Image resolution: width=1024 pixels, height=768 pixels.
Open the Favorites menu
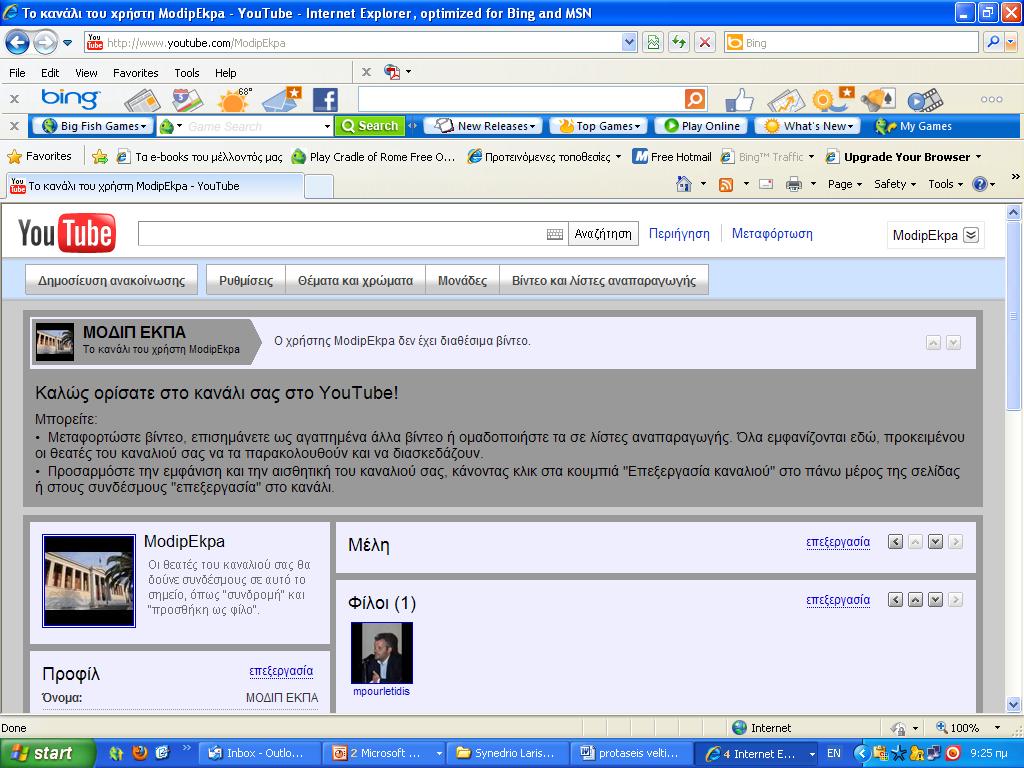[136, 73]
